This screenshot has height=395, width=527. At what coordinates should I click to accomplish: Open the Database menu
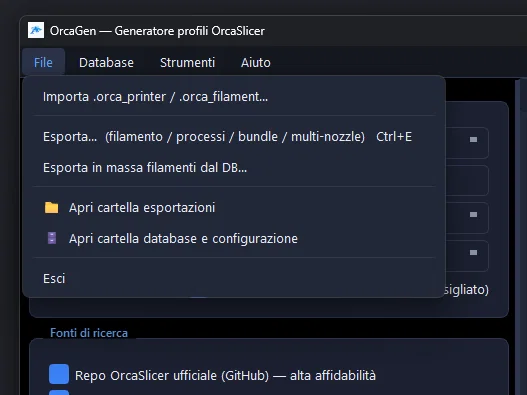click(106, 63)
